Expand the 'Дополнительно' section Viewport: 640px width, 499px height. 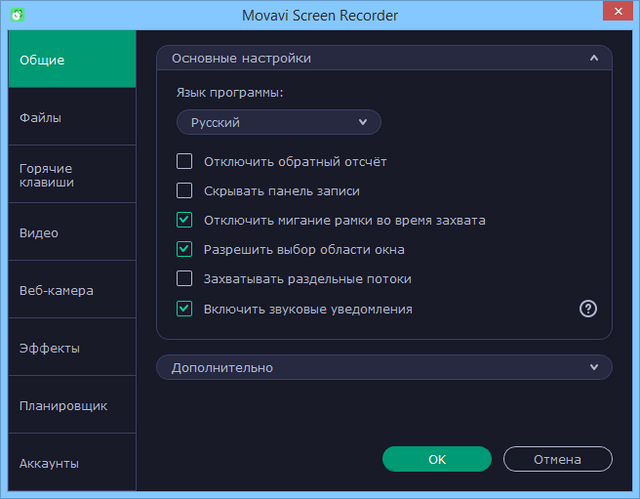384,368
